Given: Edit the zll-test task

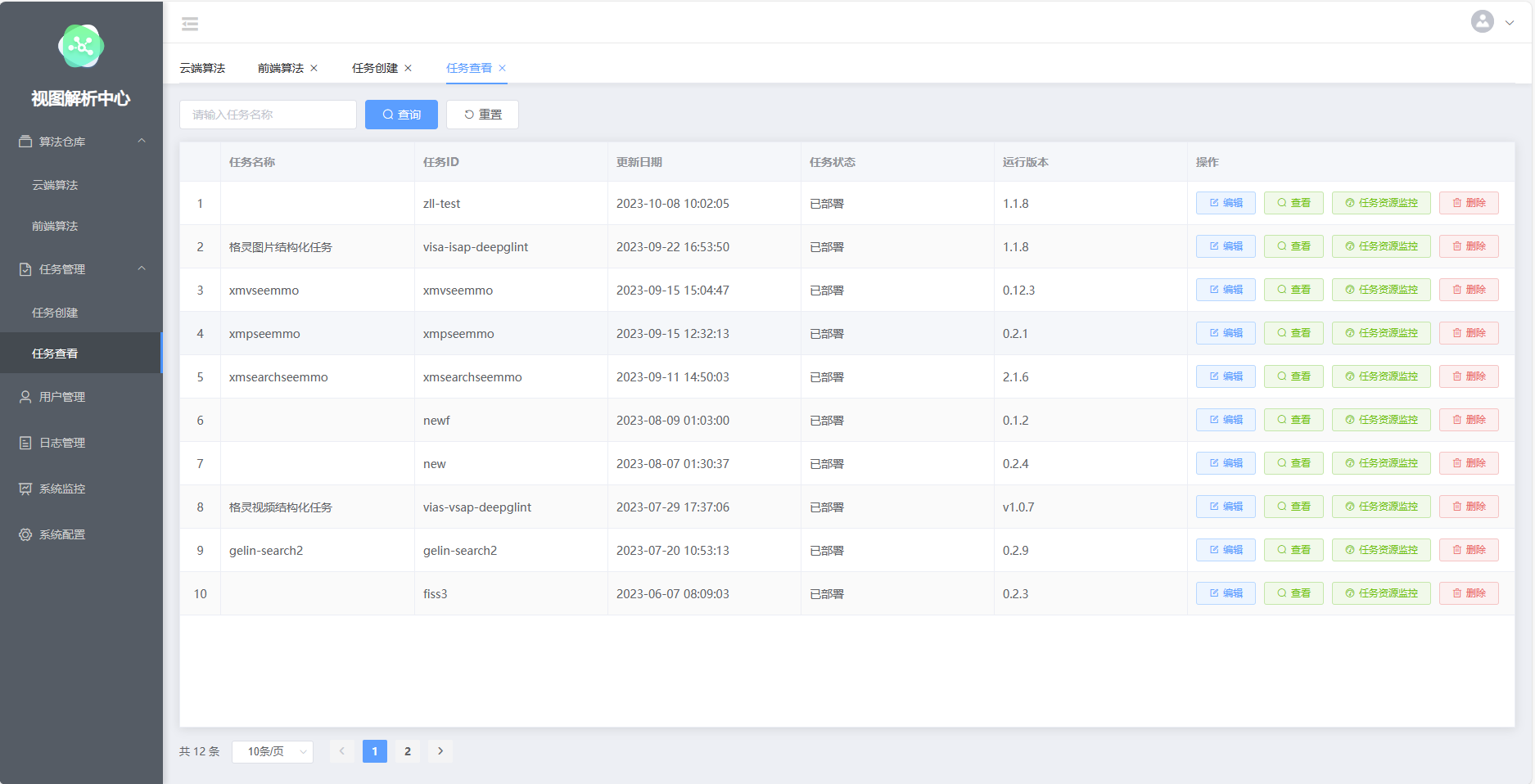Looking at the screenshot, I should [x=1226, y=203].
